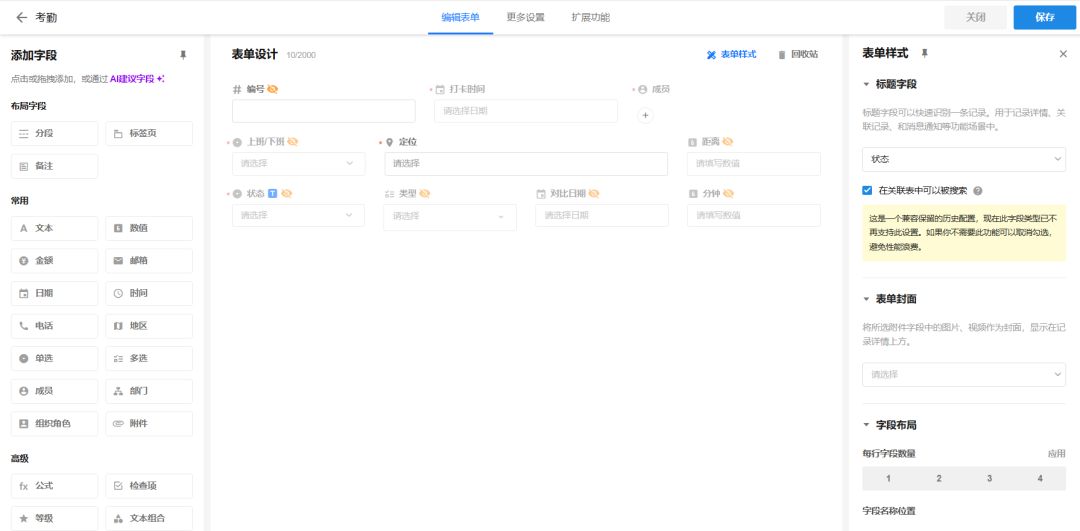Viewport: 1080px width, 531px height.
Task: Pin the 添加字段 panel
Action: click(183, 55)
